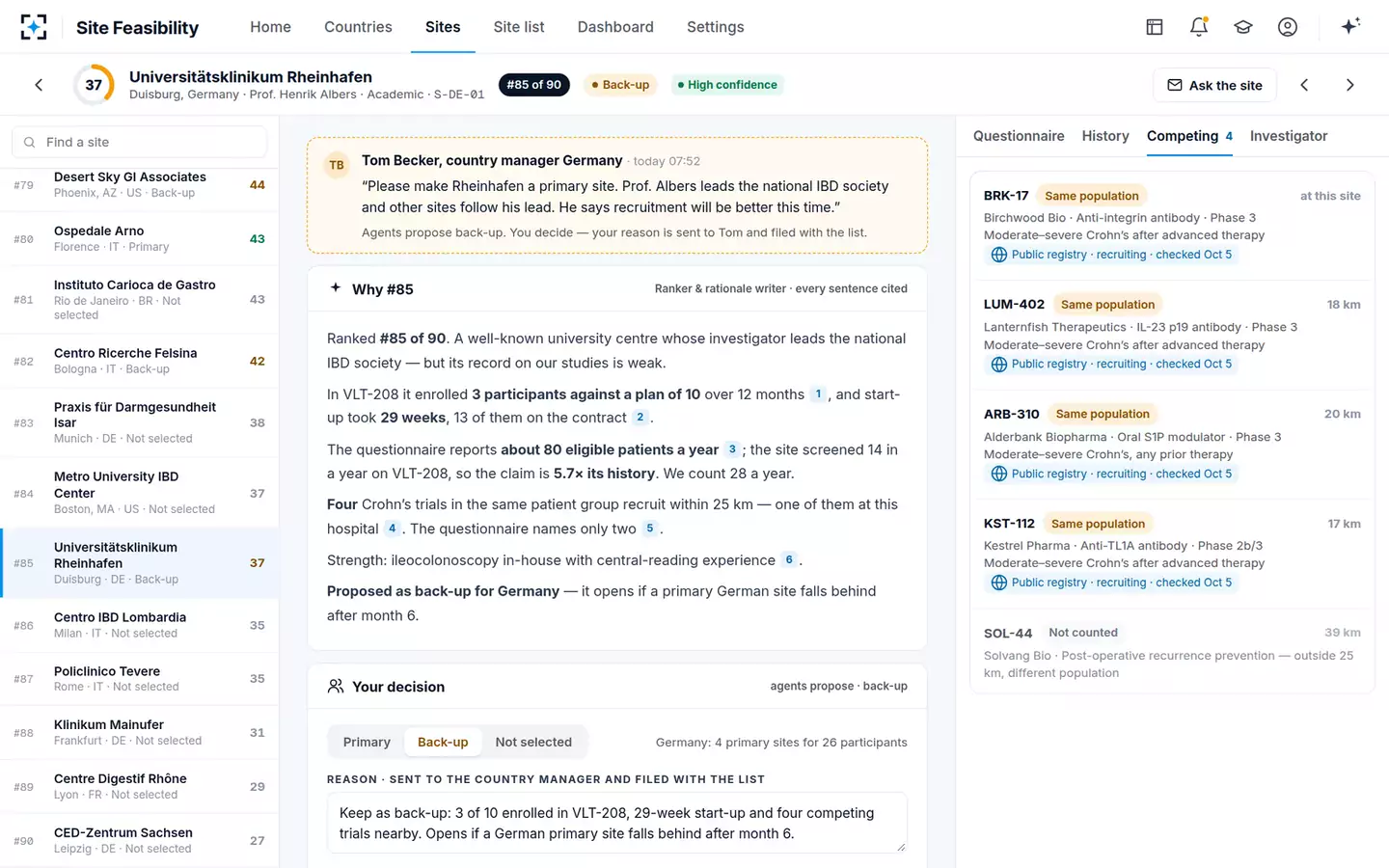The height and width of the screenshot is (868, 1389).
Task: Click the Site Feasibility logo icon
Action: pos(34,27)
